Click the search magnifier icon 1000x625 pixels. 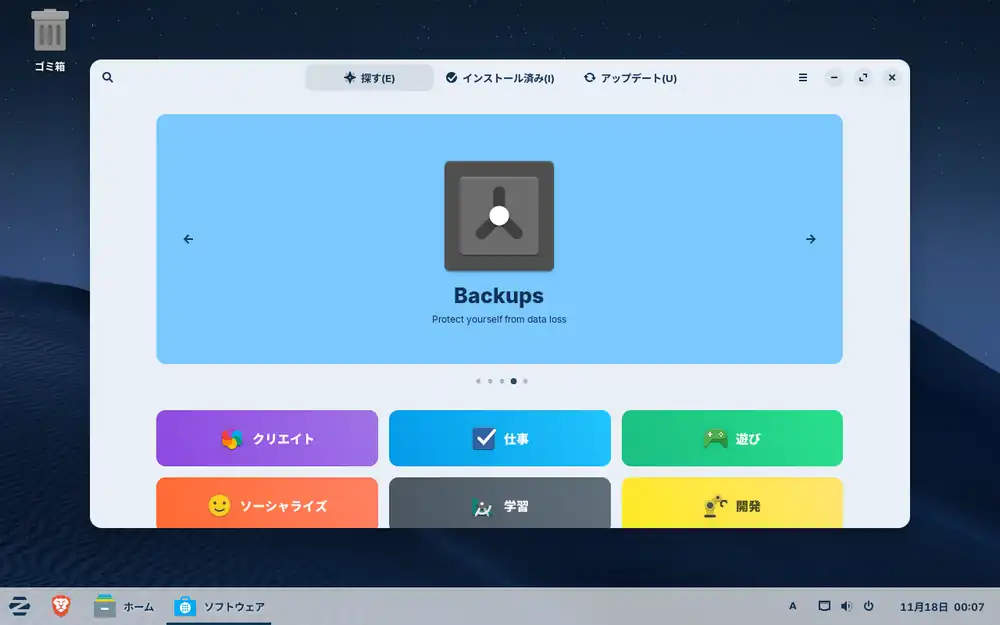tap(108, 78)
